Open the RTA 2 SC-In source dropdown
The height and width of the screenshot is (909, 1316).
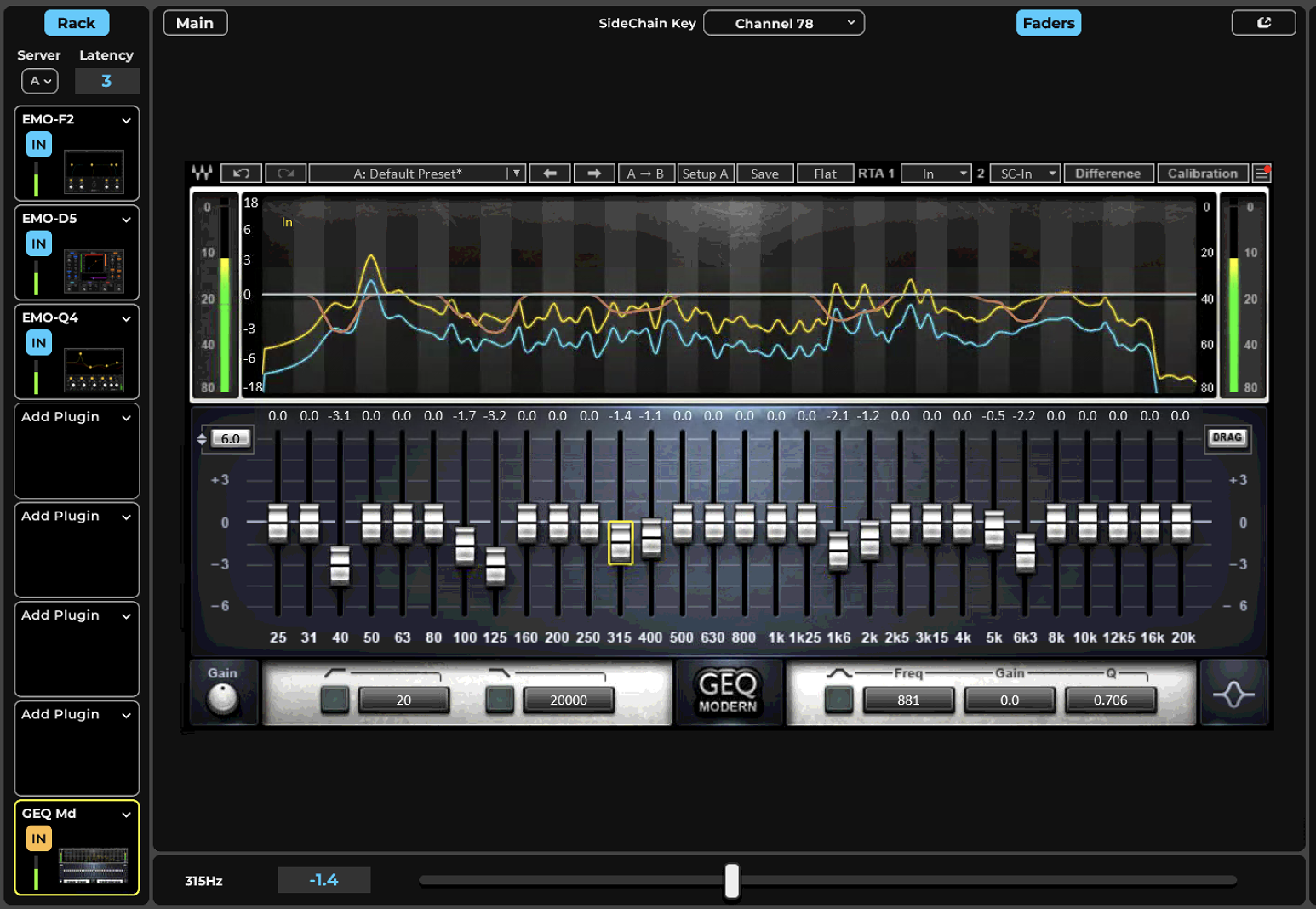click(1025, 174)
